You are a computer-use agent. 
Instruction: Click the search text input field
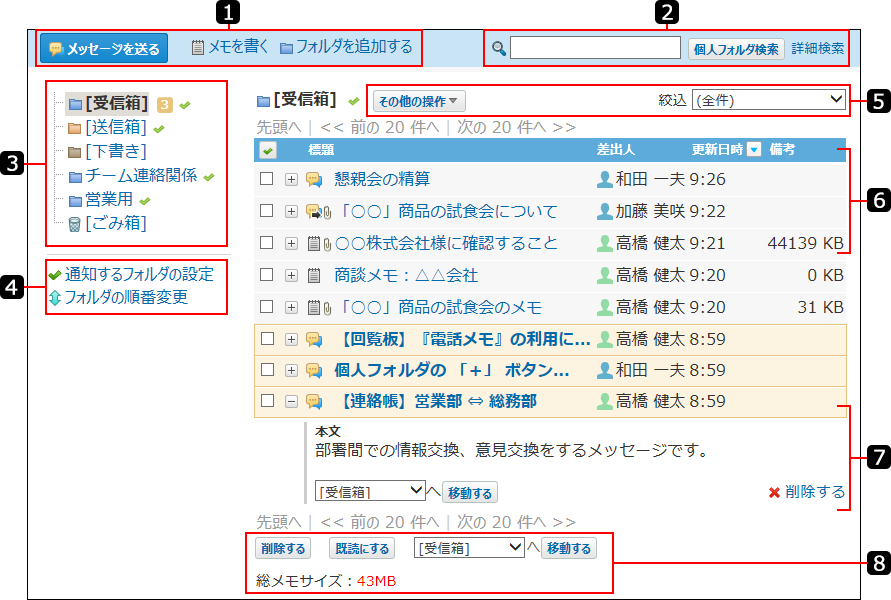(595, 48)
